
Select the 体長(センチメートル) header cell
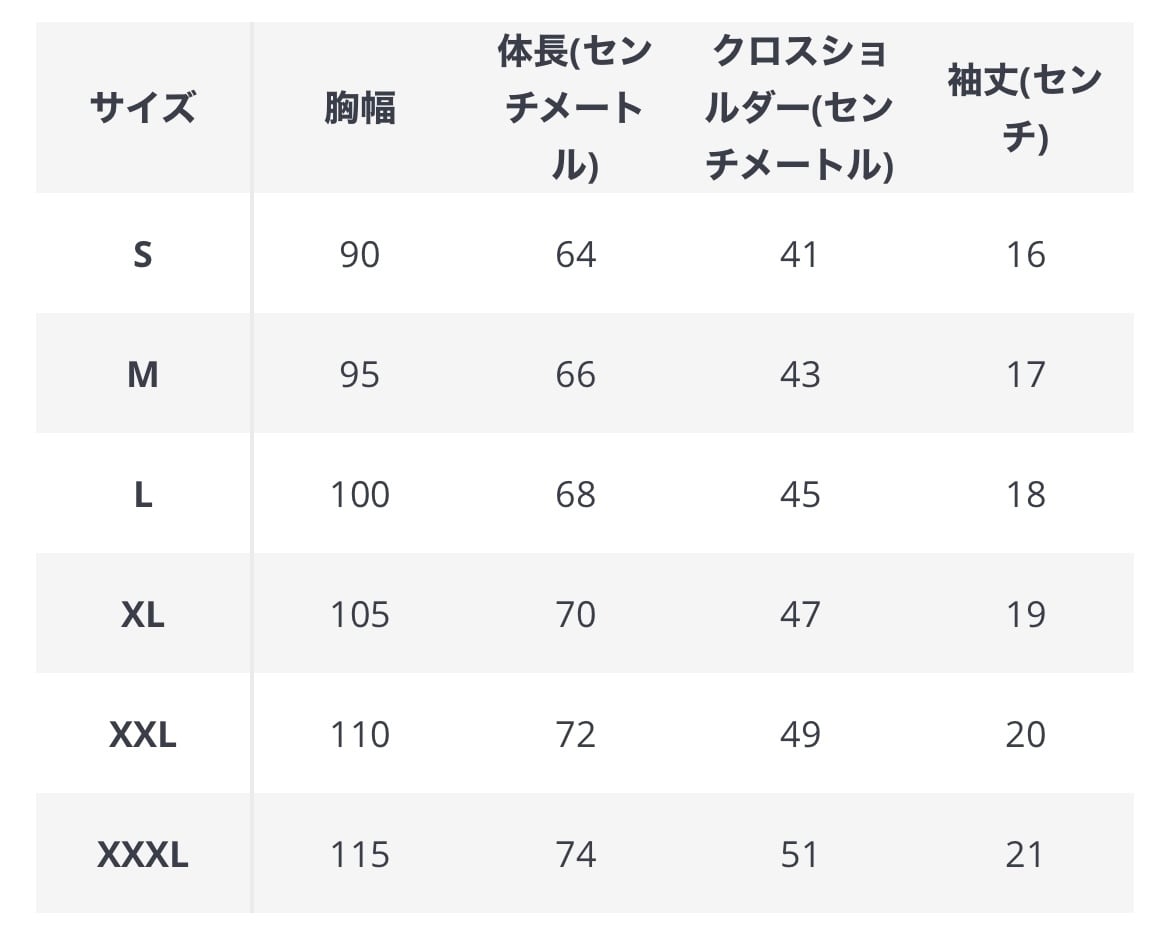click(x=575, y=107)
